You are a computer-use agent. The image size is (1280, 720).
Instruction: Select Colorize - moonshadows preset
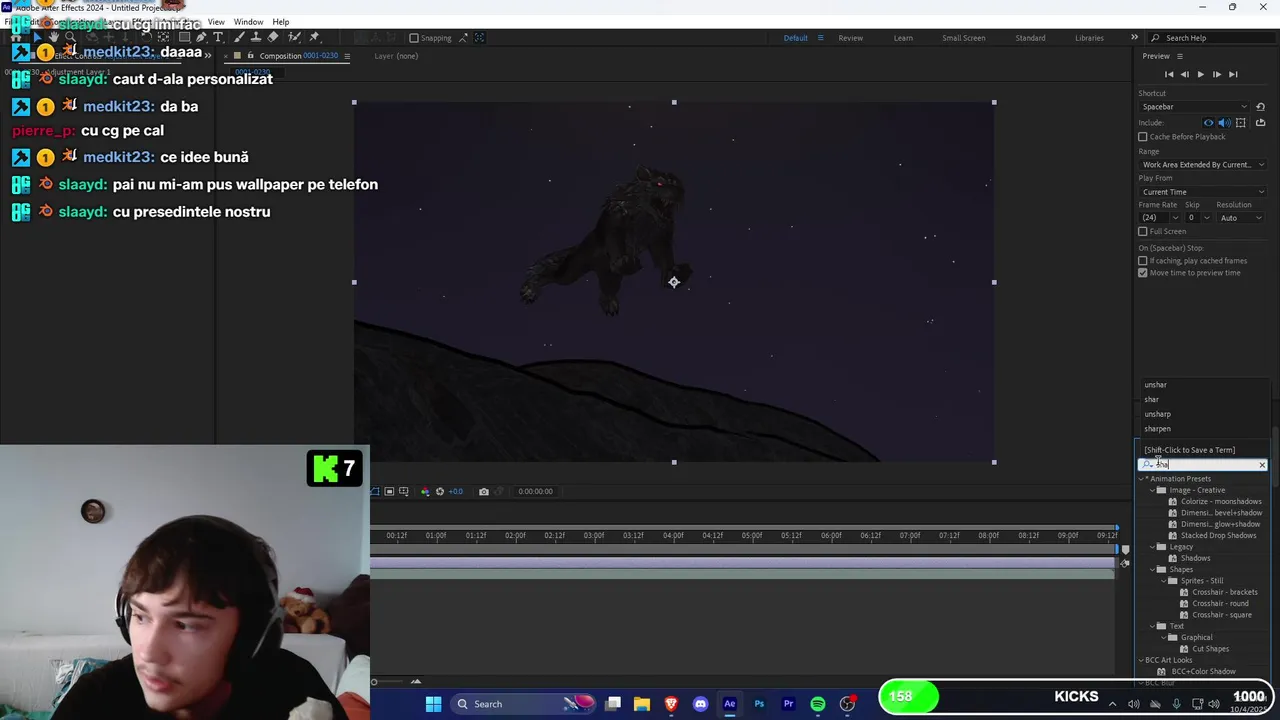[1221, 502]
